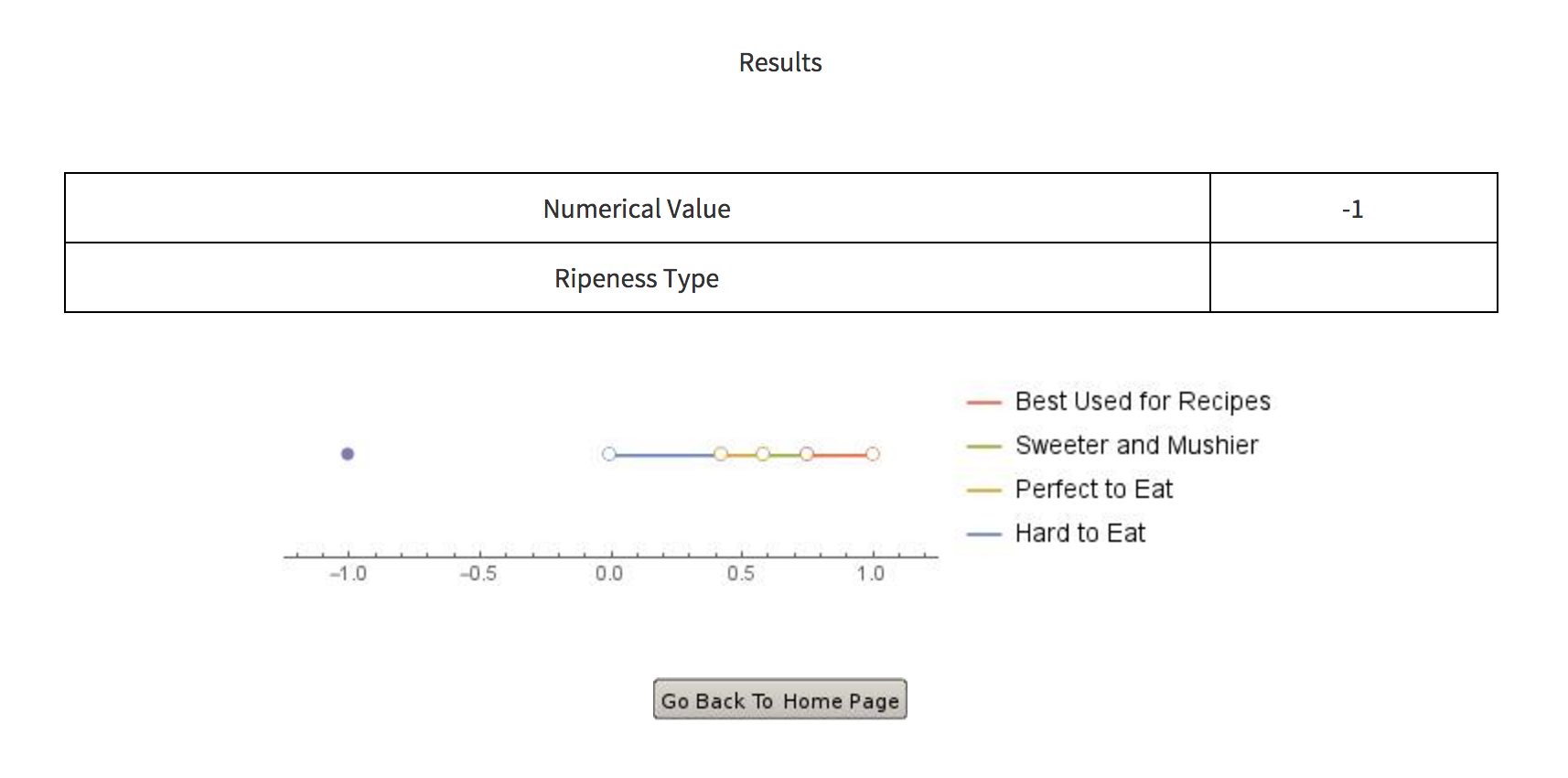This screenshot has width=1568, height=778.
Task: Click the empty Ripeness Type value cell
Action: [x=1352, y=278]
